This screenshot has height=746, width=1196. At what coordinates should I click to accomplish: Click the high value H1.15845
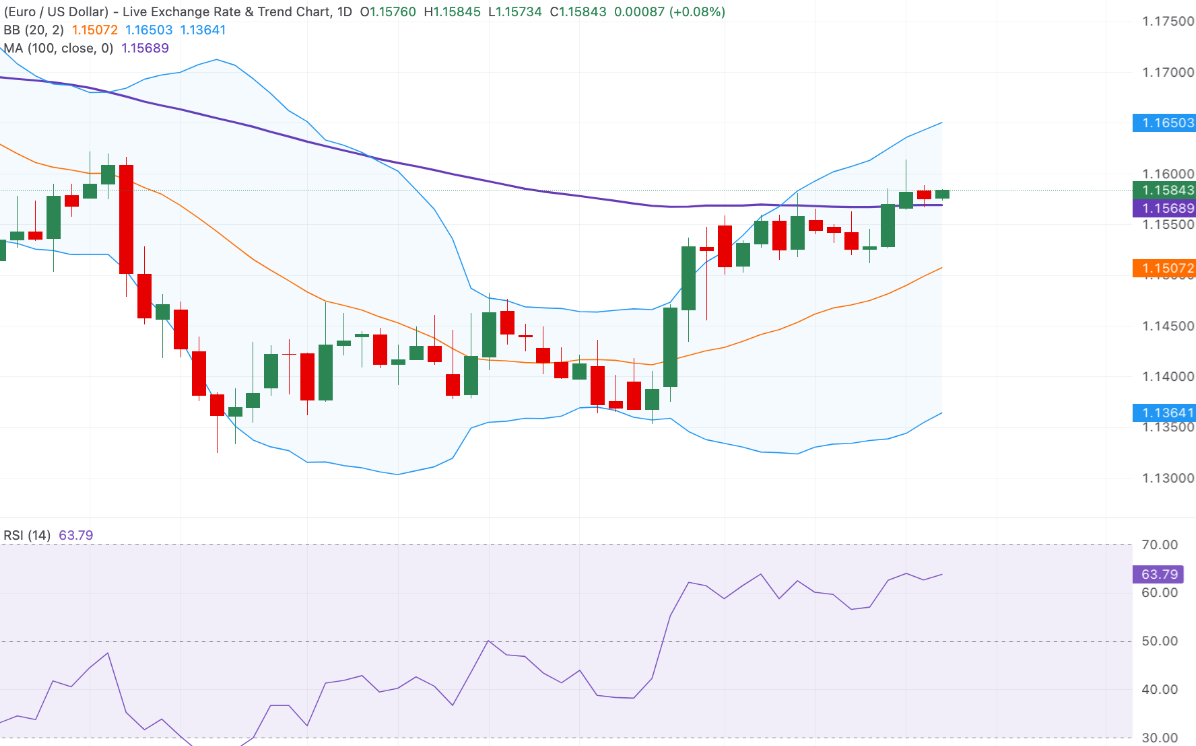[452, 12]
